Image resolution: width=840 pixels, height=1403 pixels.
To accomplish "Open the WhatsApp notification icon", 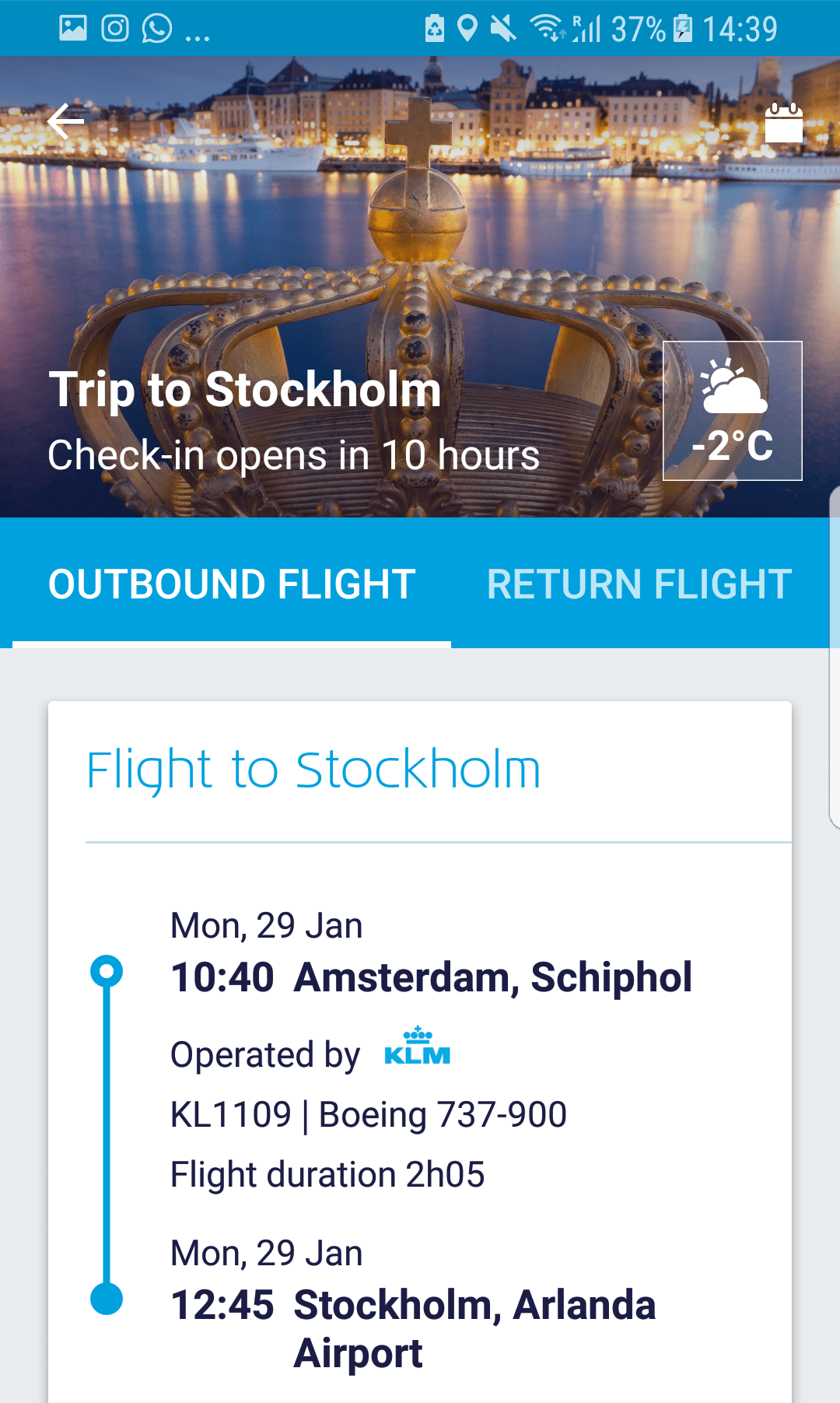I will pyautogui.click(x=157, y=29).
